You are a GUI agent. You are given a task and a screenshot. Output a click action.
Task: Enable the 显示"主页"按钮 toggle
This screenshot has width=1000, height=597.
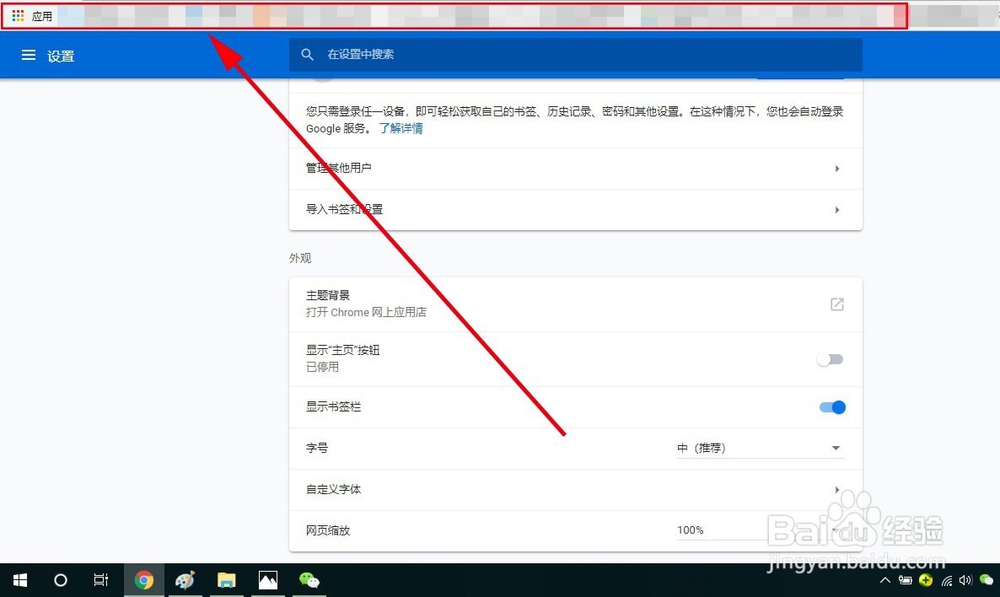point(830,359)
